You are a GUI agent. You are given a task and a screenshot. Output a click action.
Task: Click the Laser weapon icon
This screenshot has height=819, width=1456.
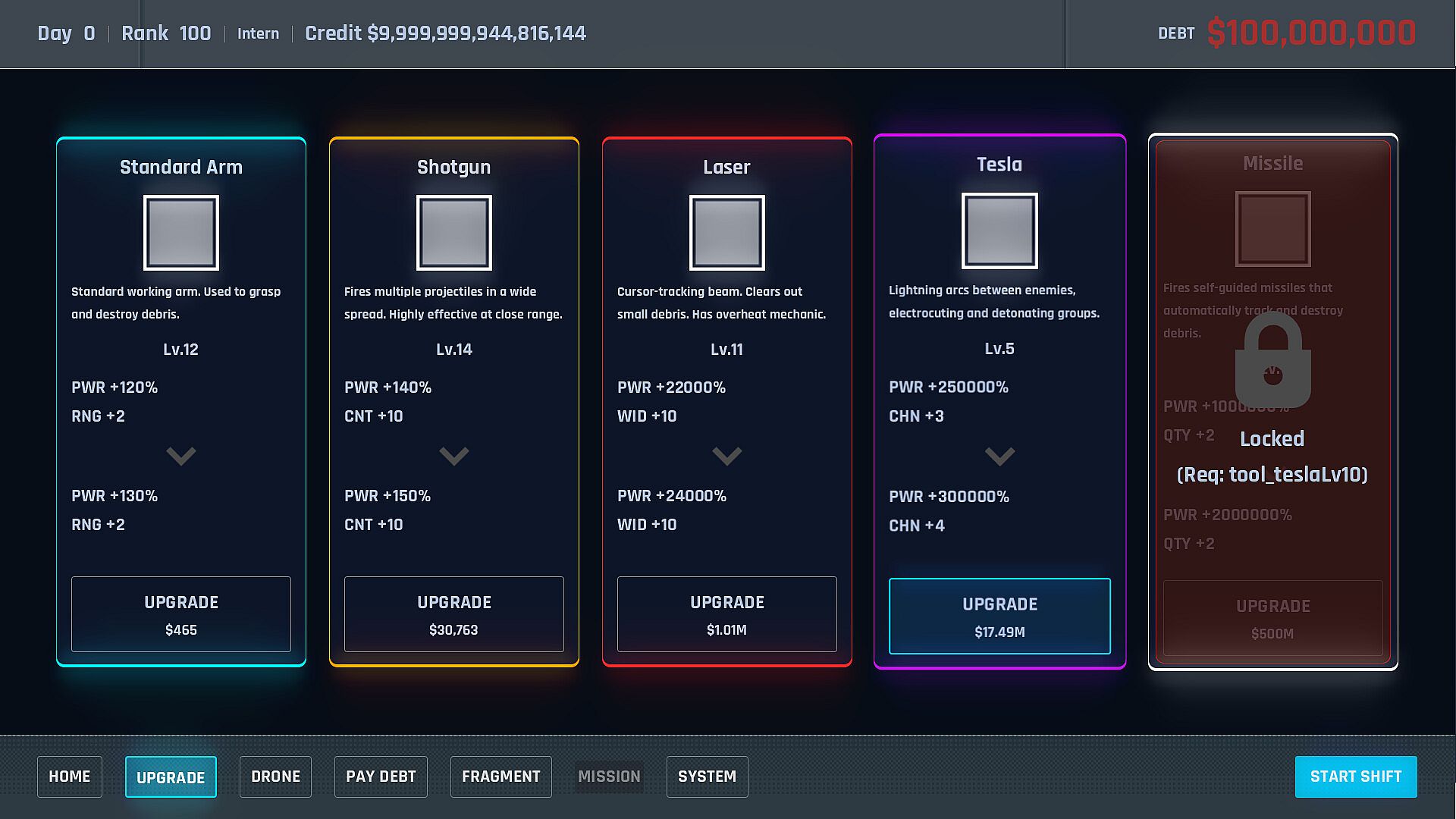pyautogui.click(x=726, y=233)
